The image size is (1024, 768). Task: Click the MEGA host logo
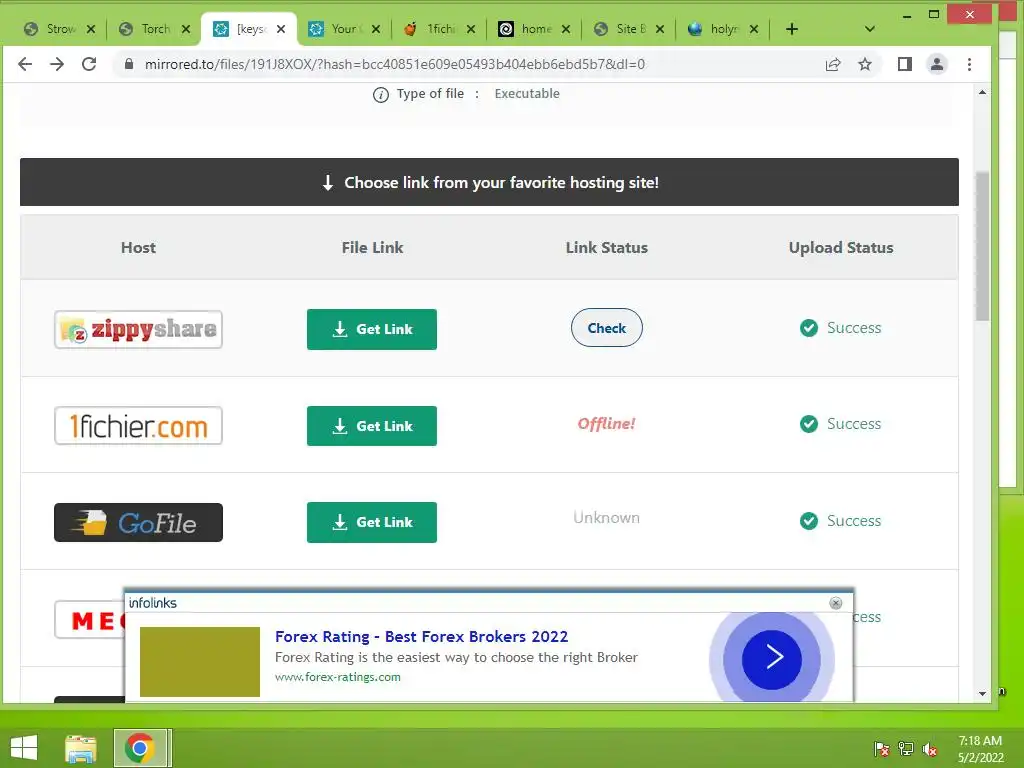pyautogui.click(x=89, y=619)
